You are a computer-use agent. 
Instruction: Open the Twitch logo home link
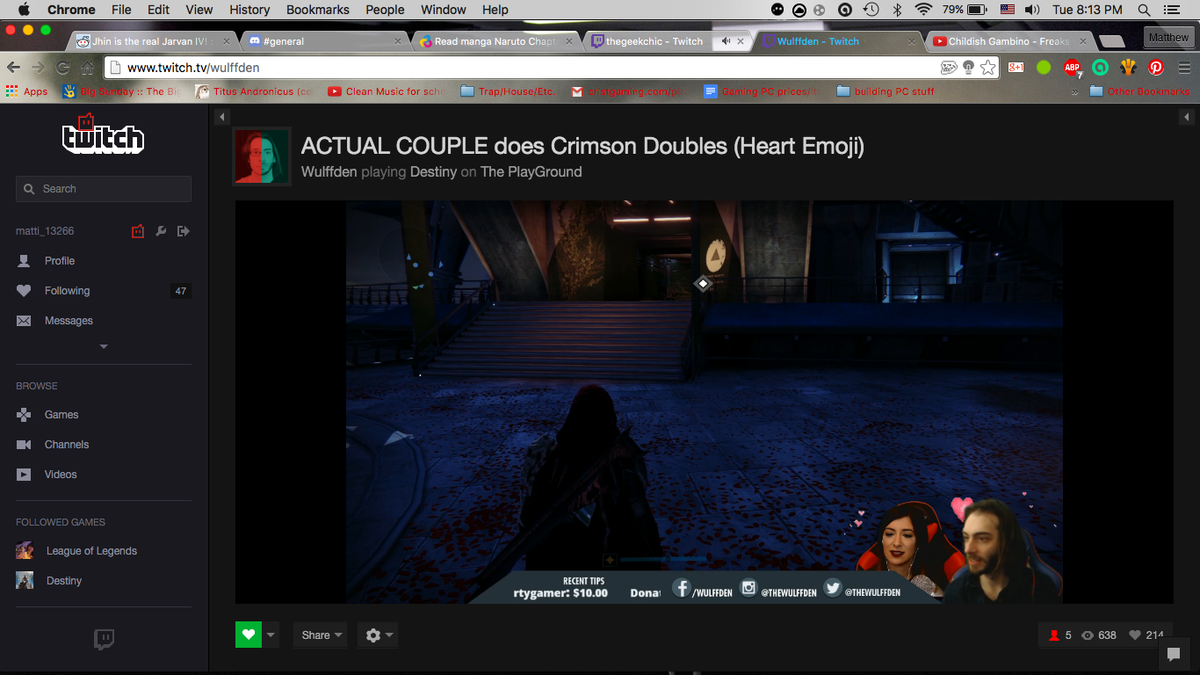click(x=104, y=136)
